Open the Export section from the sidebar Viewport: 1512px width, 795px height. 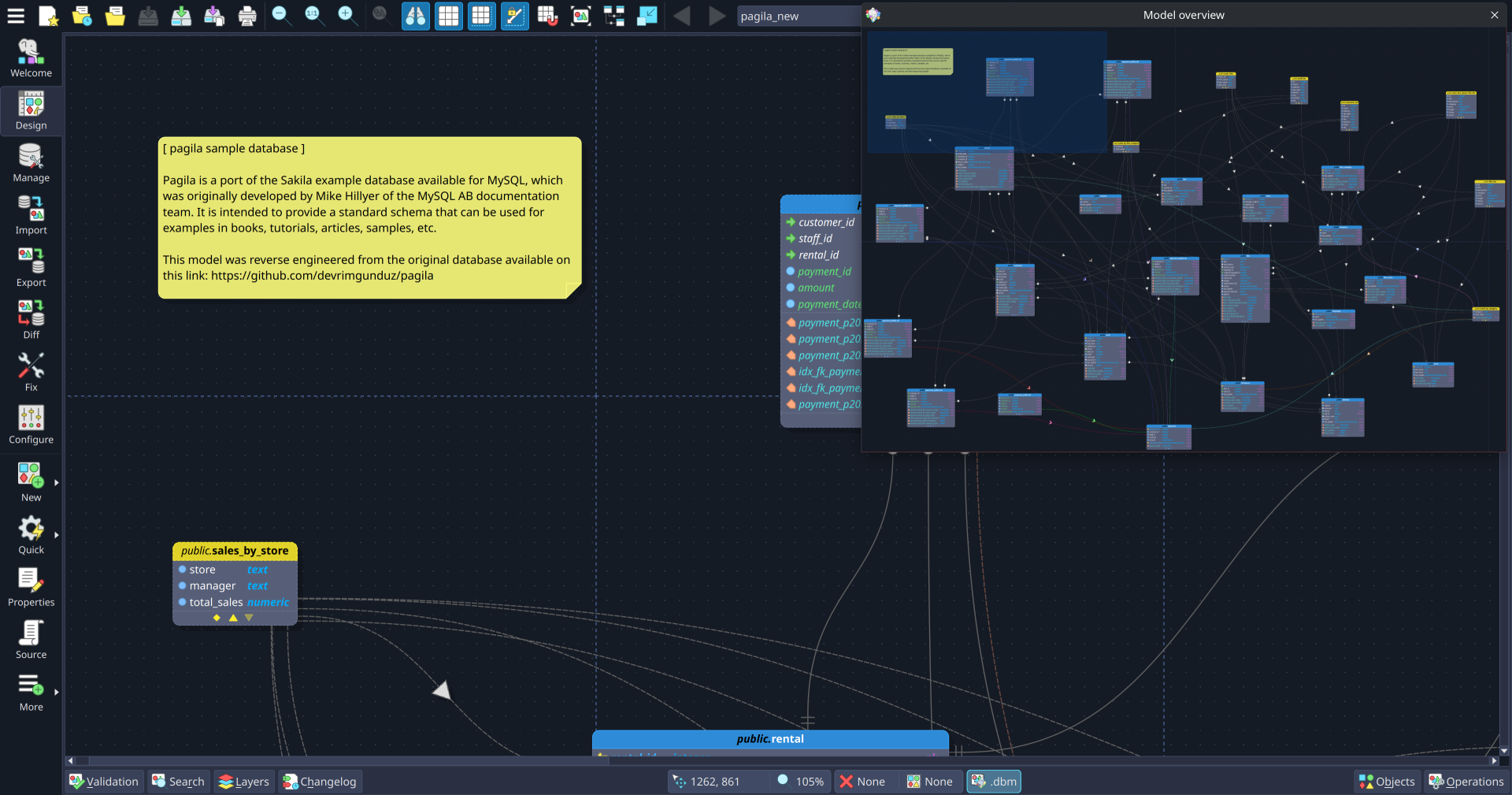point(31,266)
